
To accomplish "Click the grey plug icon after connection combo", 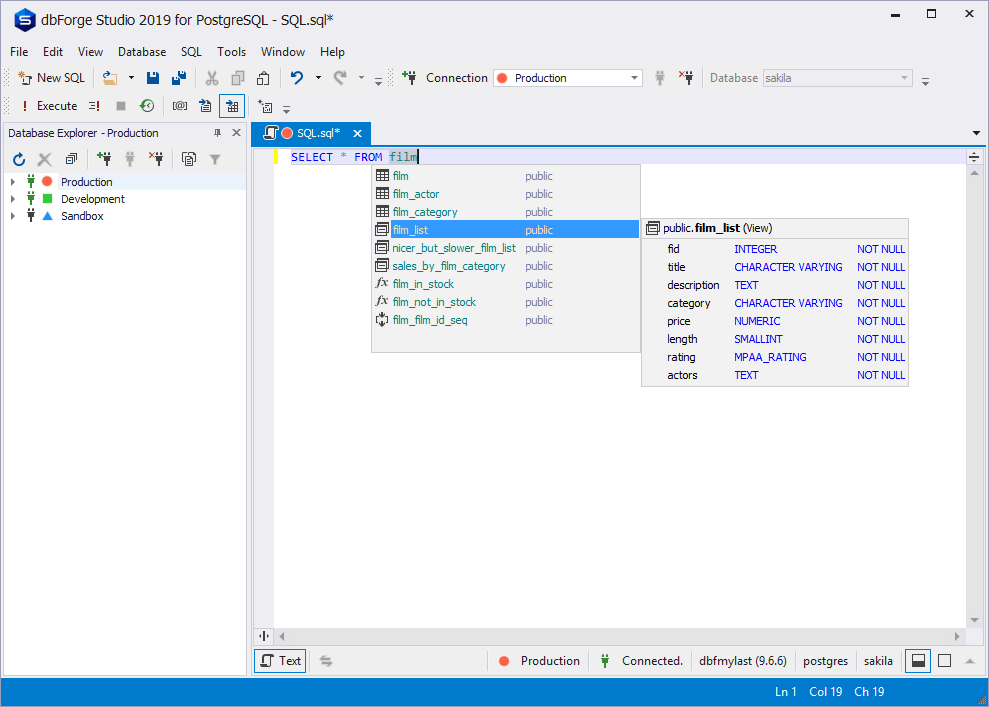I will [x=660, y=78].
